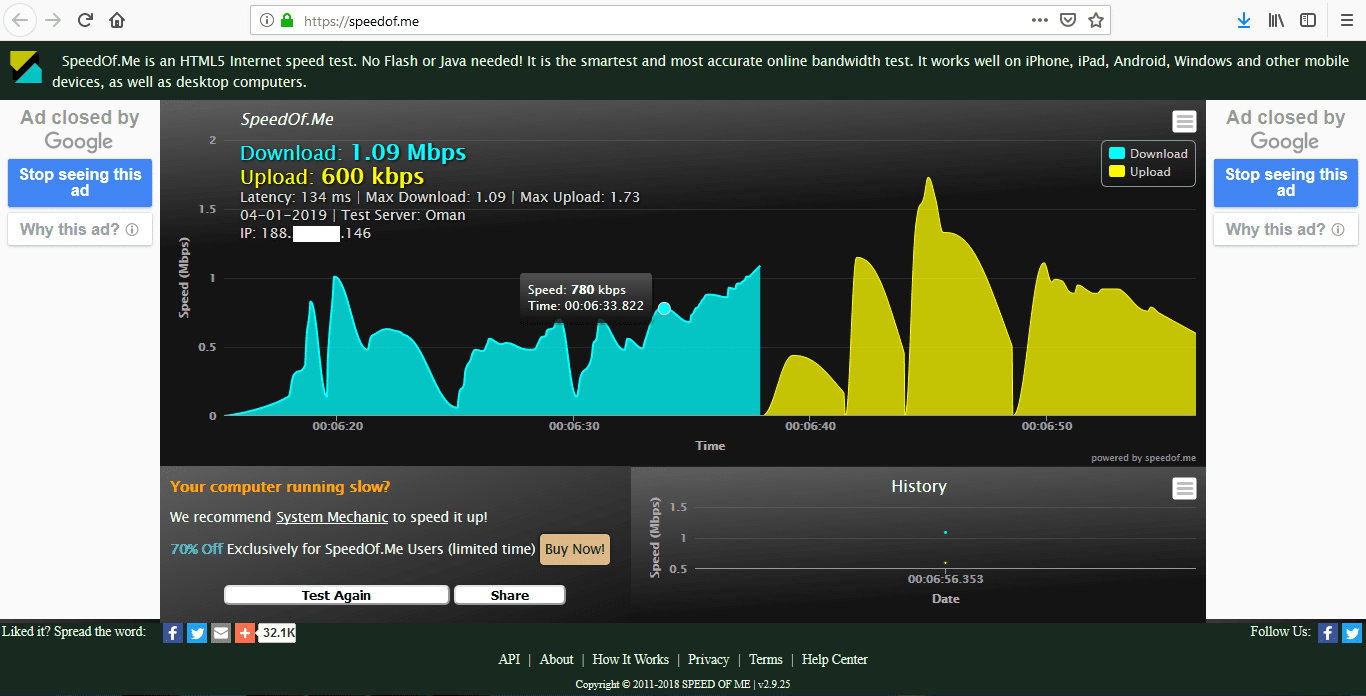Reload the speedof.me page
Image resolution: width=1366 pixels, height=696 pixels.
pyautogui.click(x=86, y=20)
